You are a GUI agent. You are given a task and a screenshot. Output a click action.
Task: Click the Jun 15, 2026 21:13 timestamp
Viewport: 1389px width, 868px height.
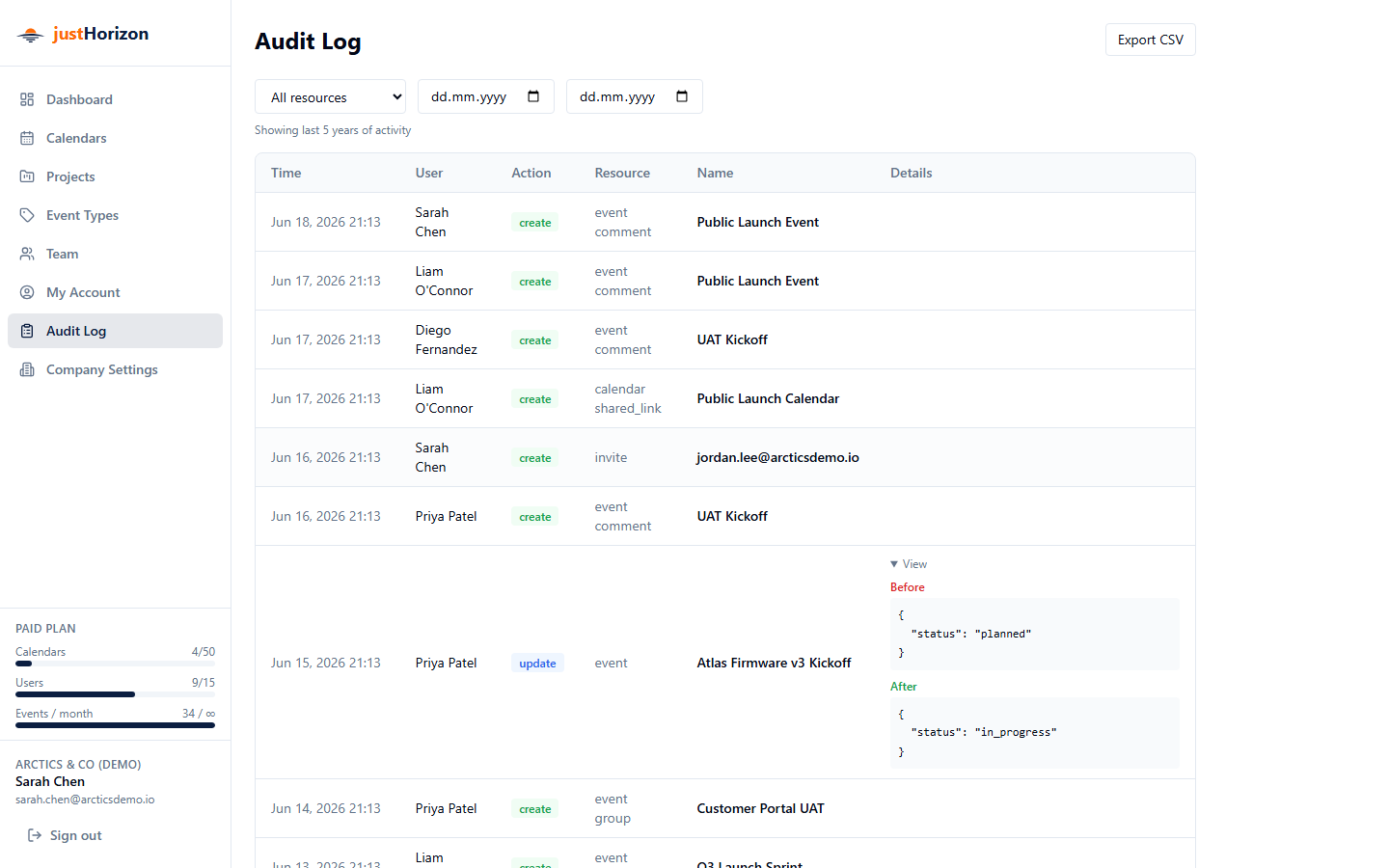pyautogui.click(x=325, y=663)
